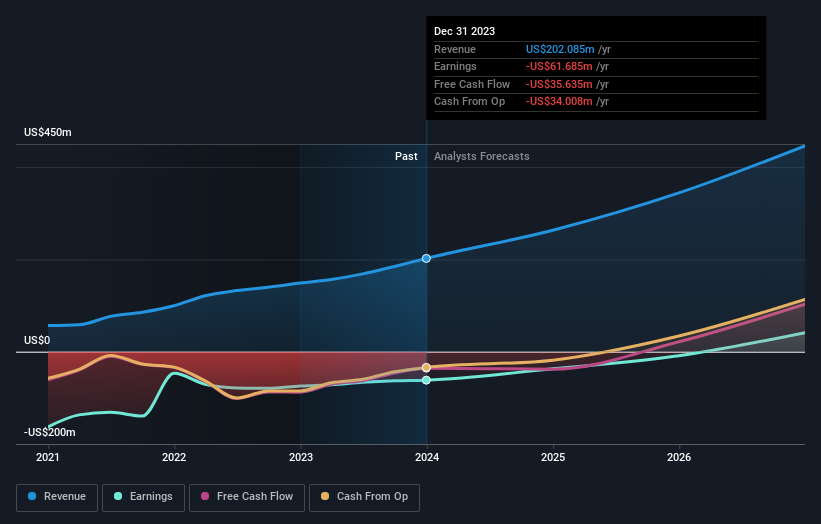Click the 2024 x-axis label
This screenshot has height=524, width=821.
point(427,457)
